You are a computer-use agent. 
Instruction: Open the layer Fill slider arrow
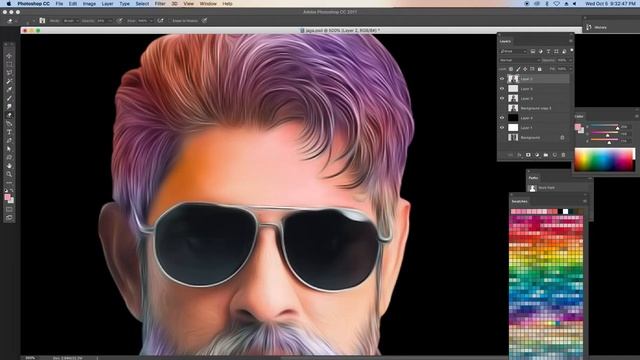570,69
